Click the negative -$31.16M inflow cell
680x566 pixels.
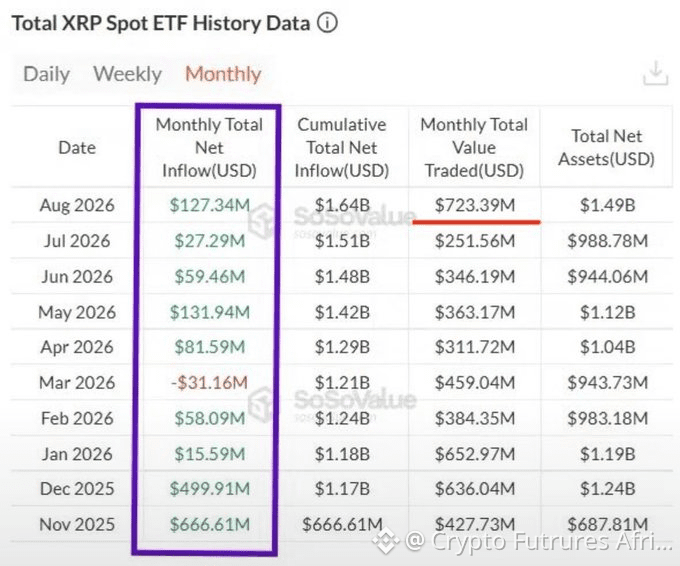pos(209,383)
